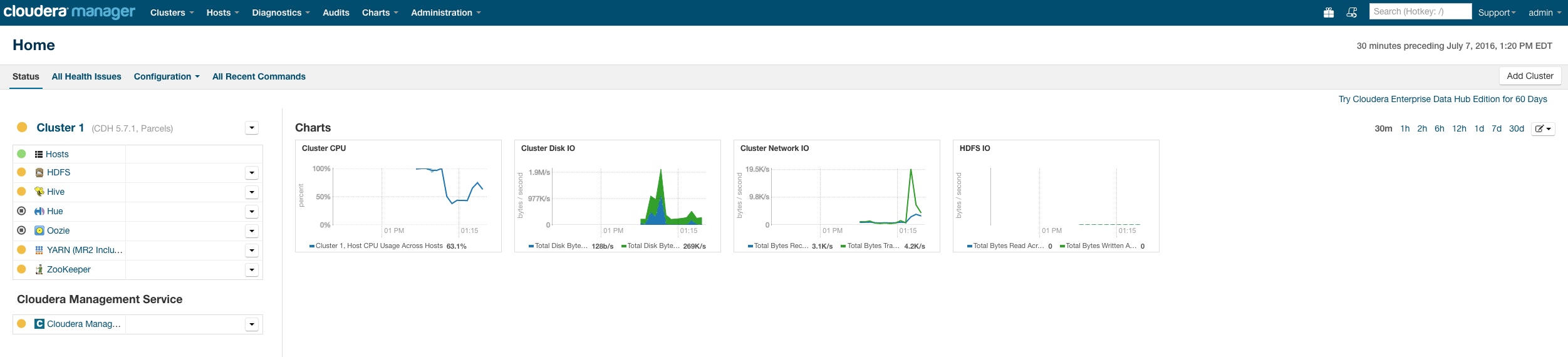Open the ZooKeeper service link

(x=69, y=269)
